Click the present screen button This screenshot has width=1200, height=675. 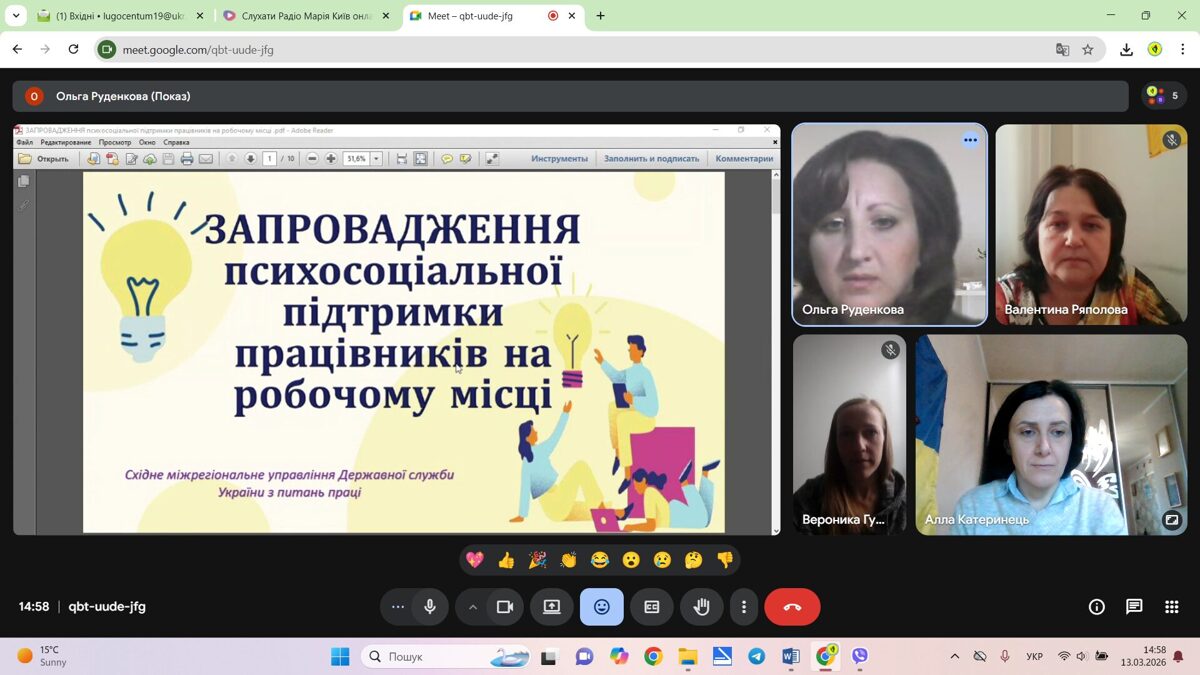(552, 607)
